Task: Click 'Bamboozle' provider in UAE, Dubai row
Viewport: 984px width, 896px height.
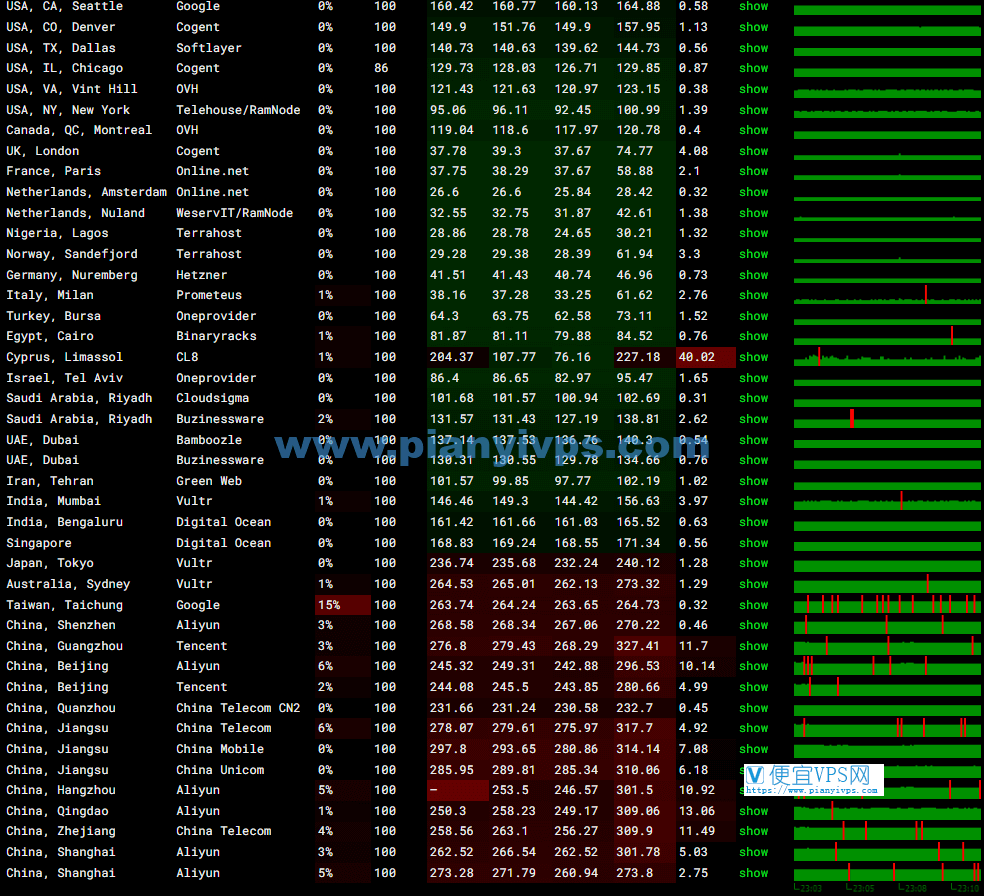Action: click(x=209, y=440)
